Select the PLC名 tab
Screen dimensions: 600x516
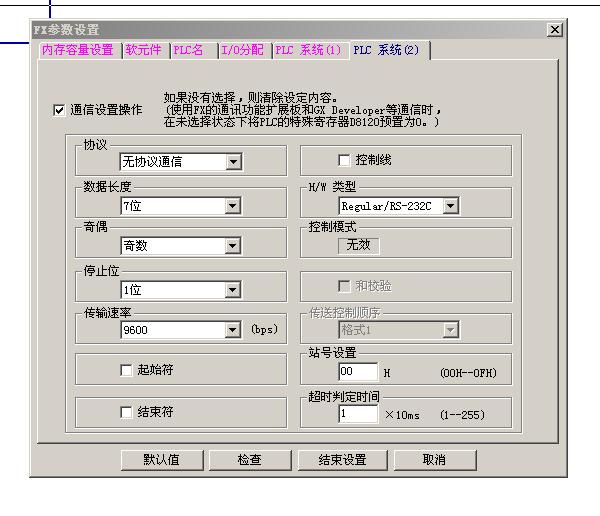coord(190,50)
